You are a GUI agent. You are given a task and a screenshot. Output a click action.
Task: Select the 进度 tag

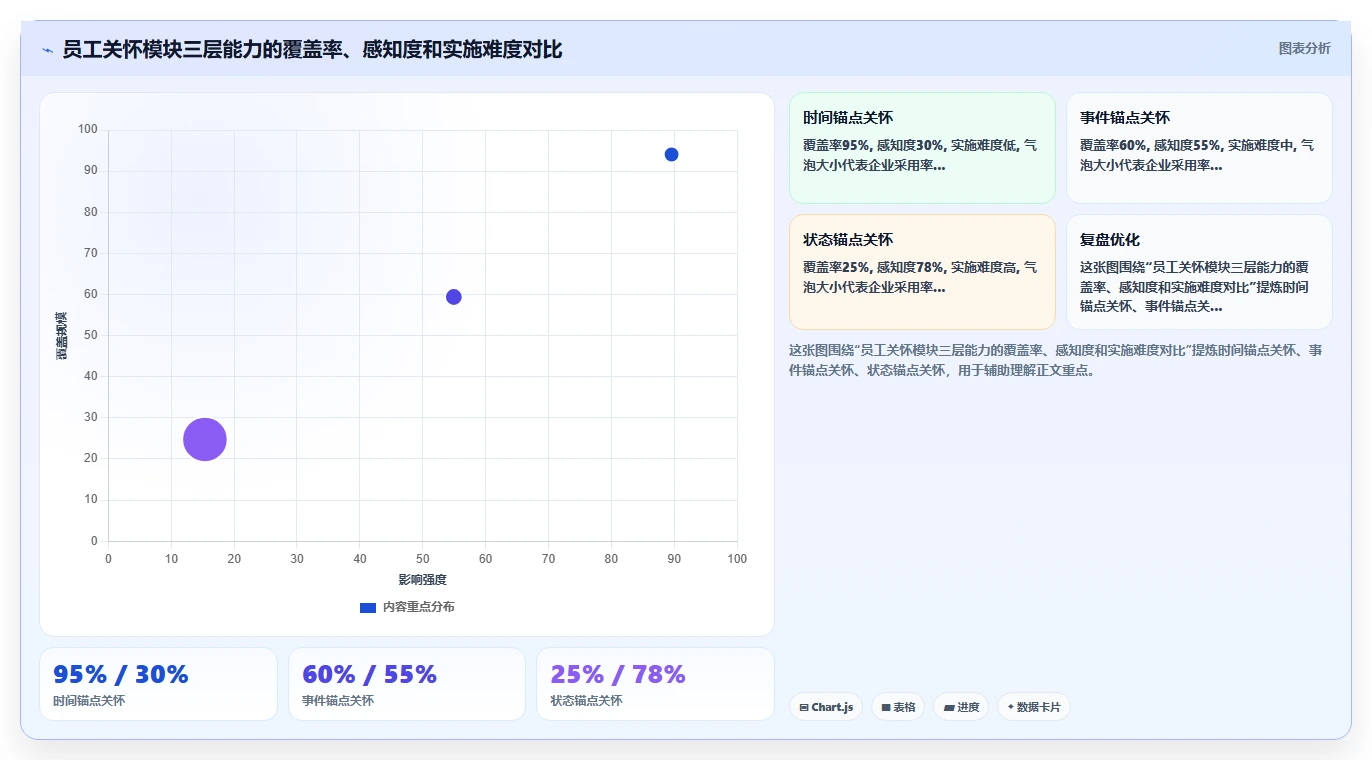(961, 707)
